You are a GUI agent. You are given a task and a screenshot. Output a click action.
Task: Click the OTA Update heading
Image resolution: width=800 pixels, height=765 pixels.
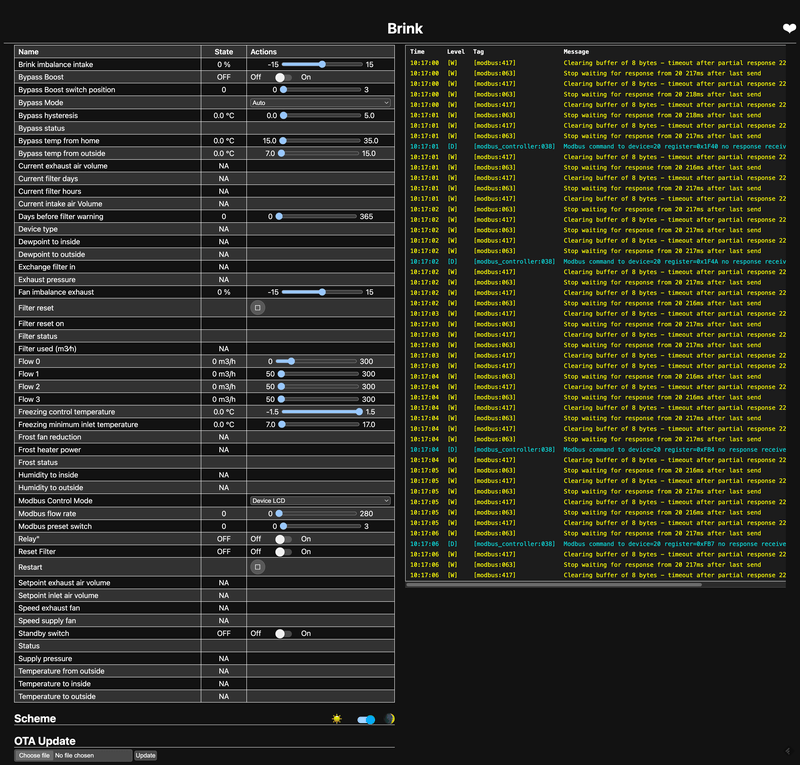pos(45,741)
